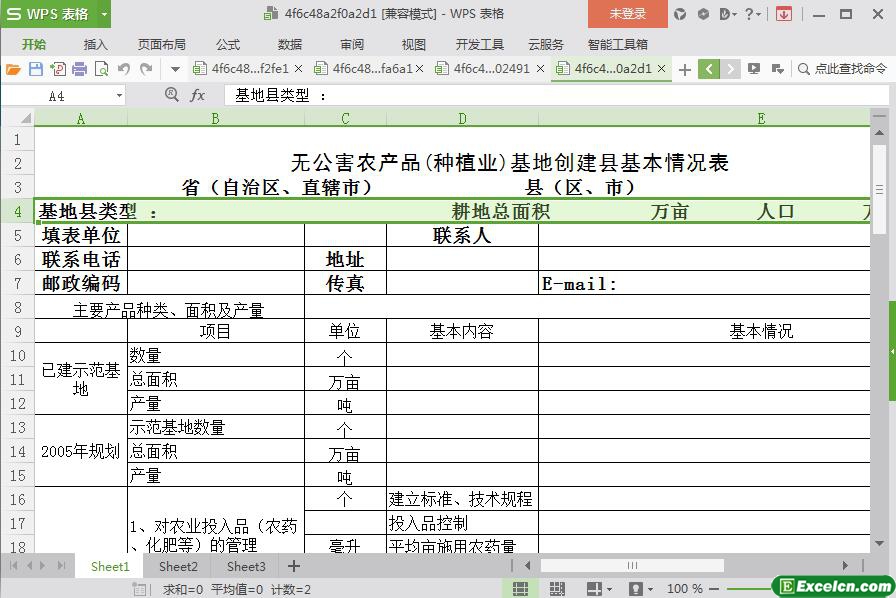Switch to normal view in the status bar
The width and height of the screenshot is (896, 598).
(520, 589)
